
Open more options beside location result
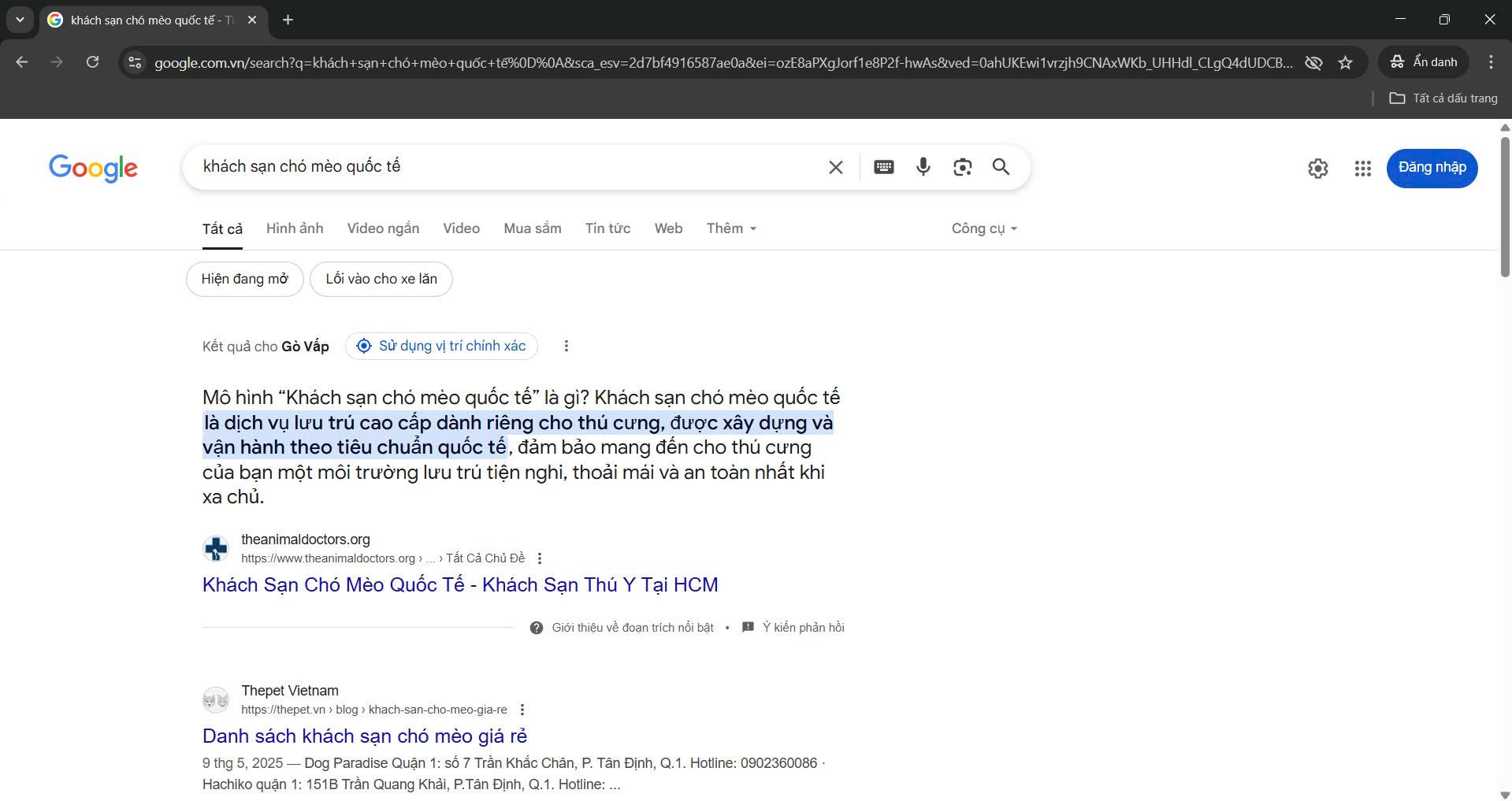566,346
